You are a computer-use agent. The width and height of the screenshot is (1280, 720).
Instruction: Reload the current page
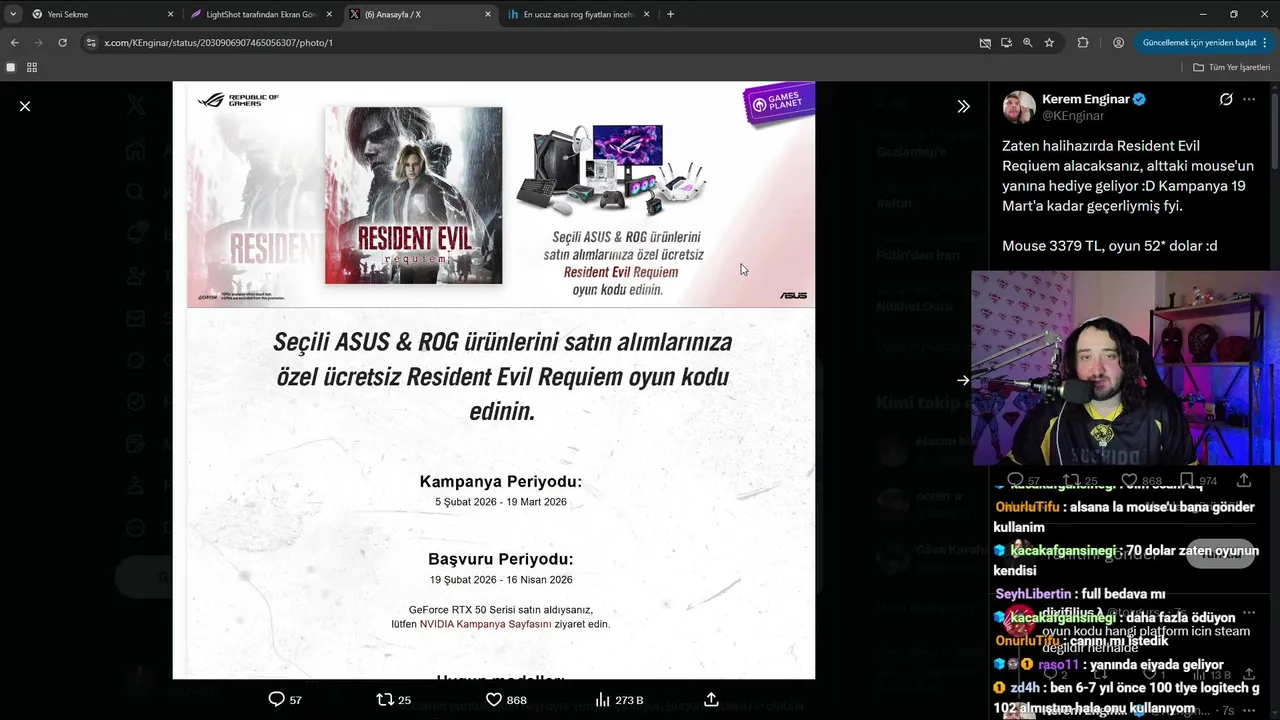coord(62,43)
